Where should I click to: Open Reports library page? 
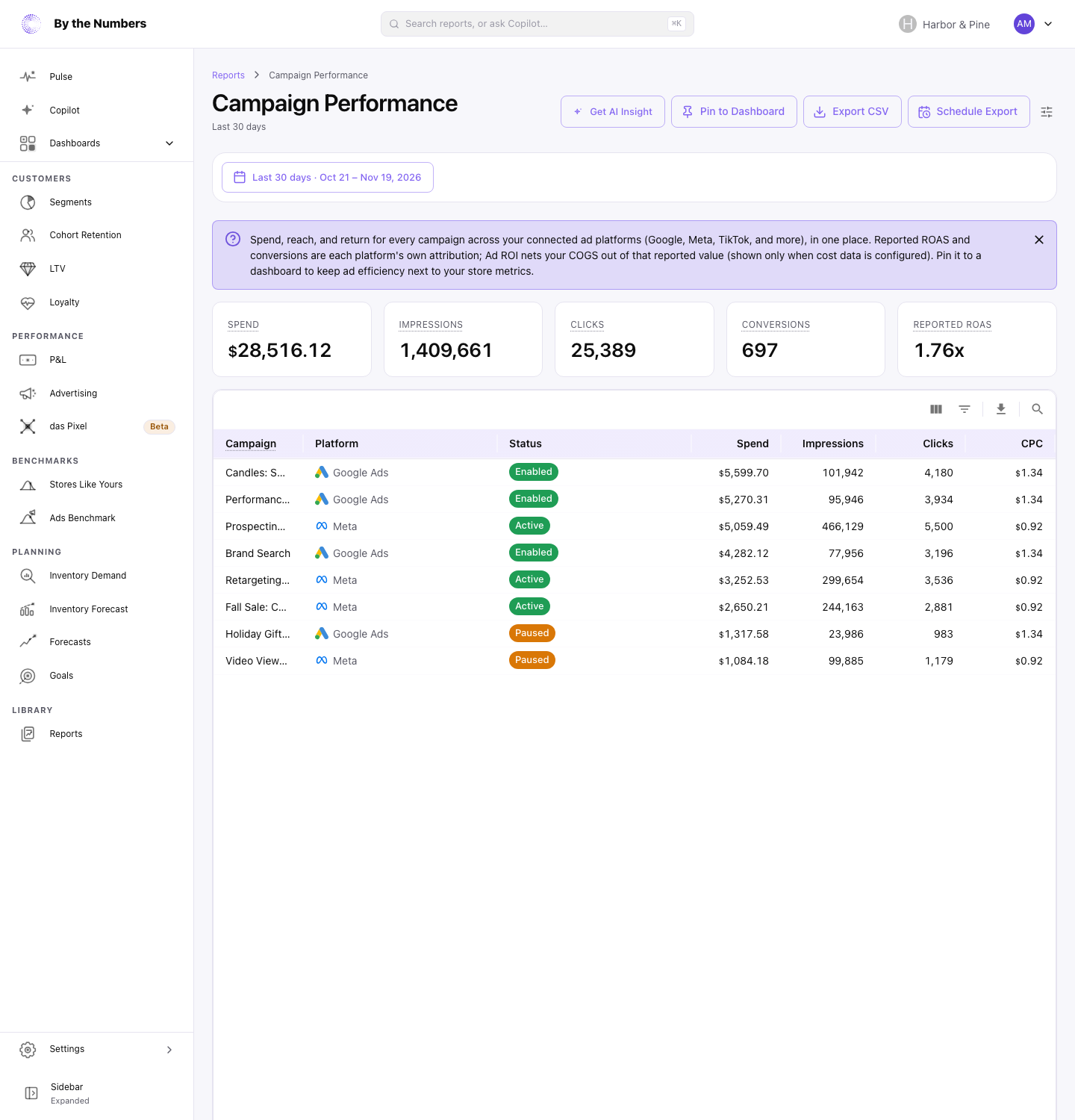click(97, 734)
